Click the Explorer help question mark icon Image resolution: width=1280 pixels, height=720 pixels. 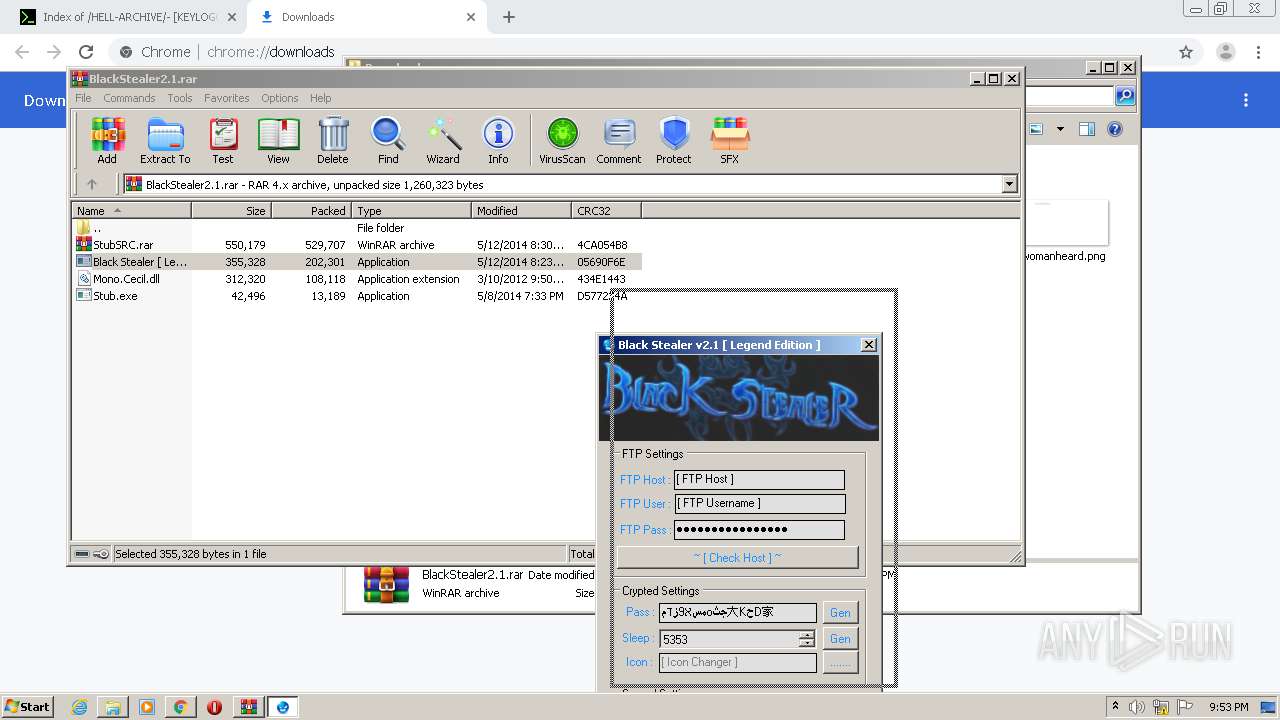click(x=1115, y=129)
